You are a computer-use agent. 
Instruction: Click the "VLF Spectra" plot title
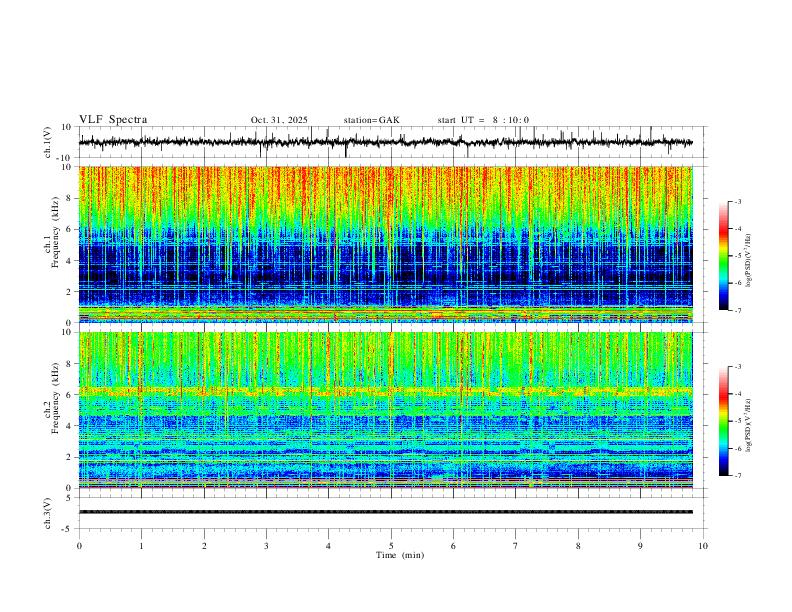click(113, 120)
